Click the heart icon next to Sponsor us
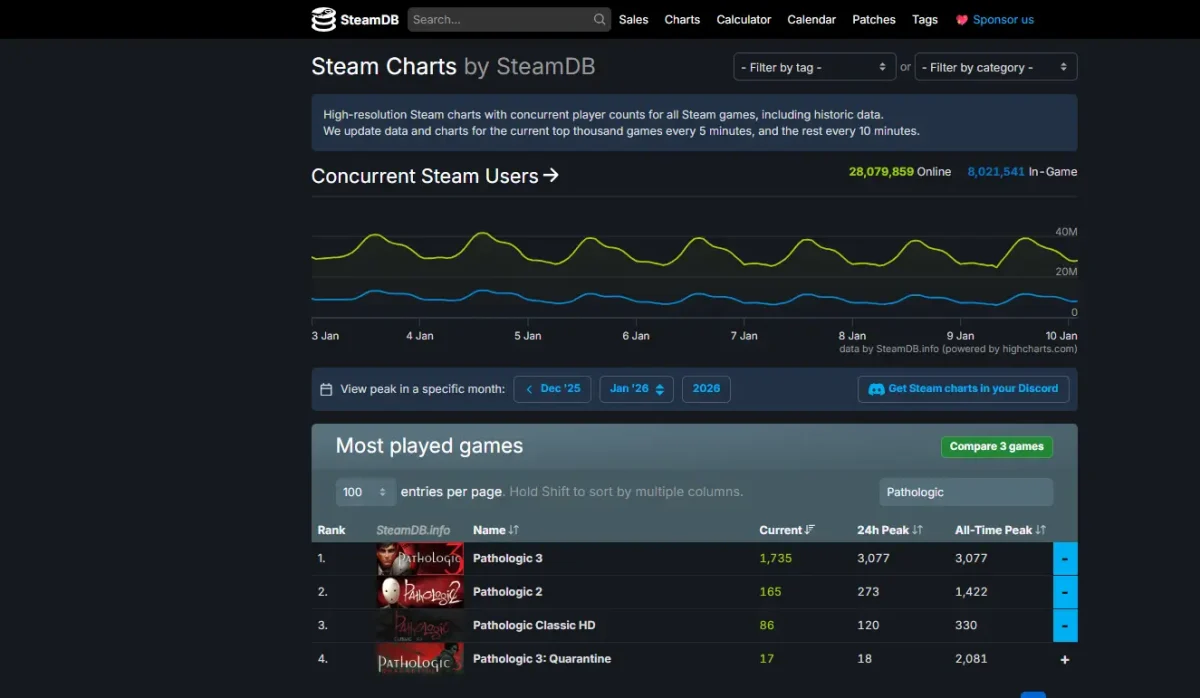 tap(962, 18)
